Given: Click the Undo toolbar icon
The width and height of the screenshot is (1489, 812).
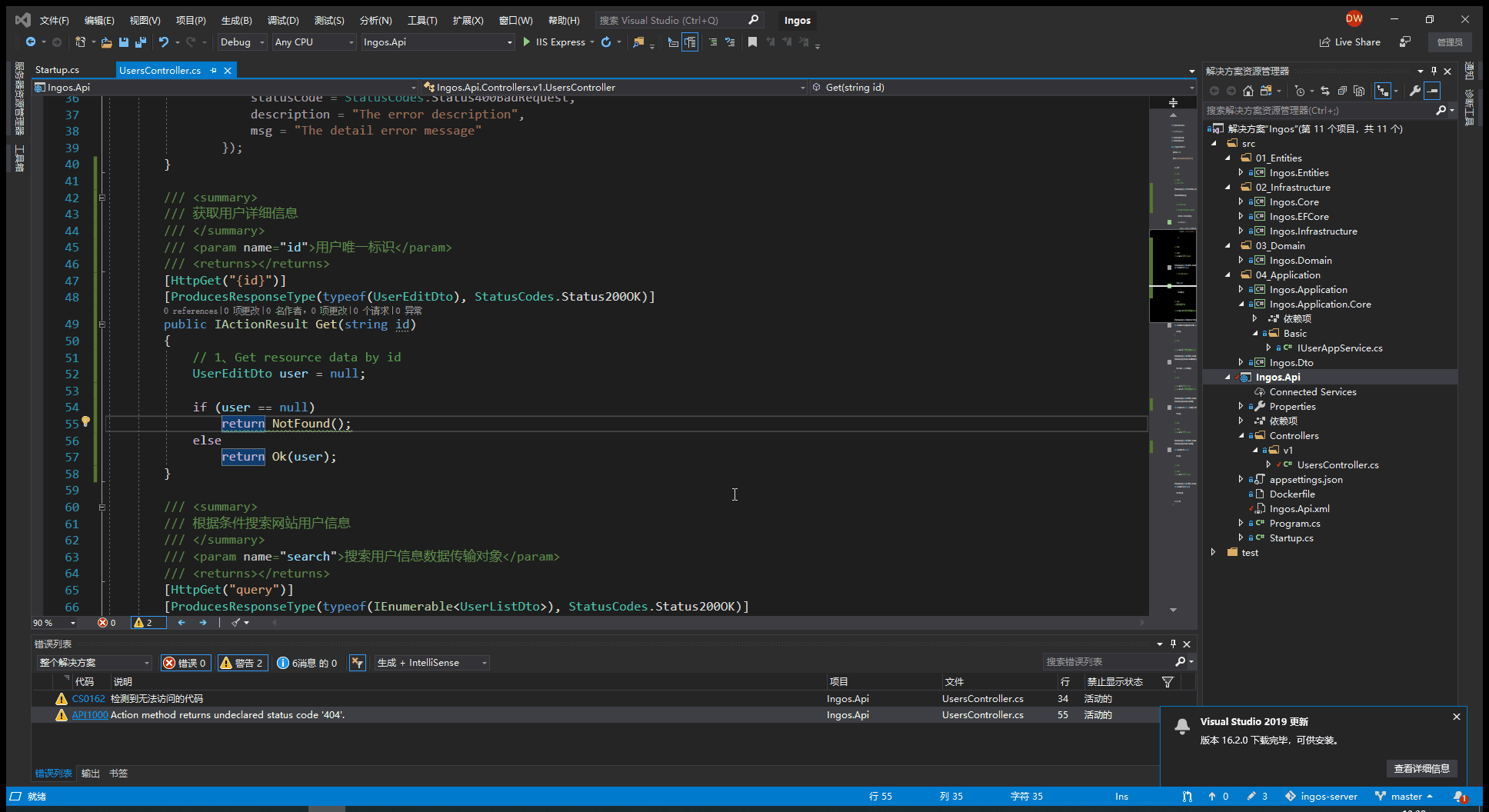Looking at the screenshot, I should coord(163,42).
